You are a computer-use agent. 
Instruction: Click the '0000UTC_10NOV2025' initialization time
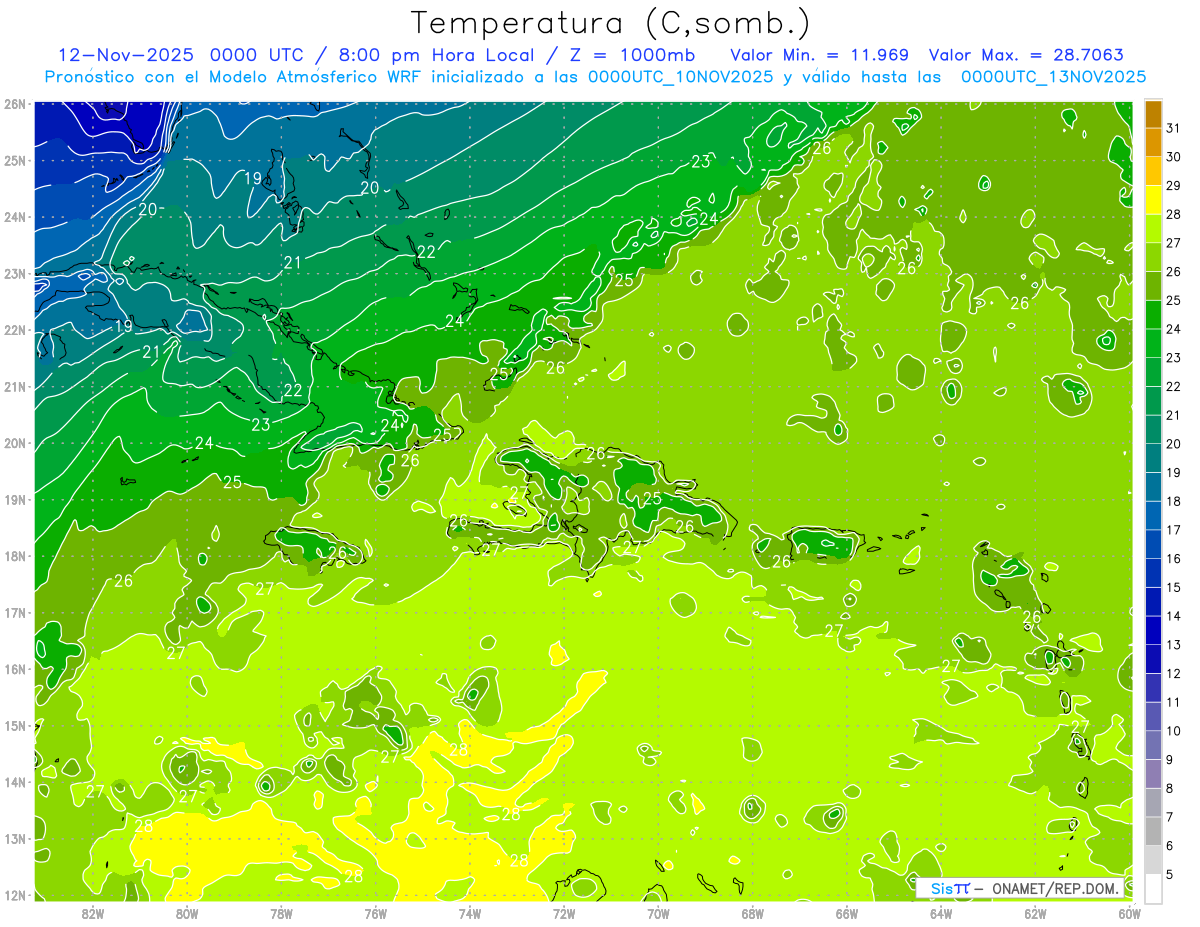point(680,76)
